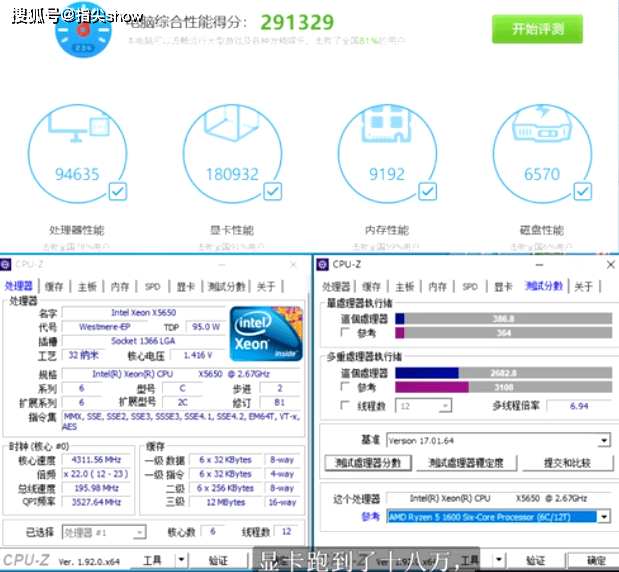Click the 三级 cache value 12 MBytes

click(x=226, y=502)
